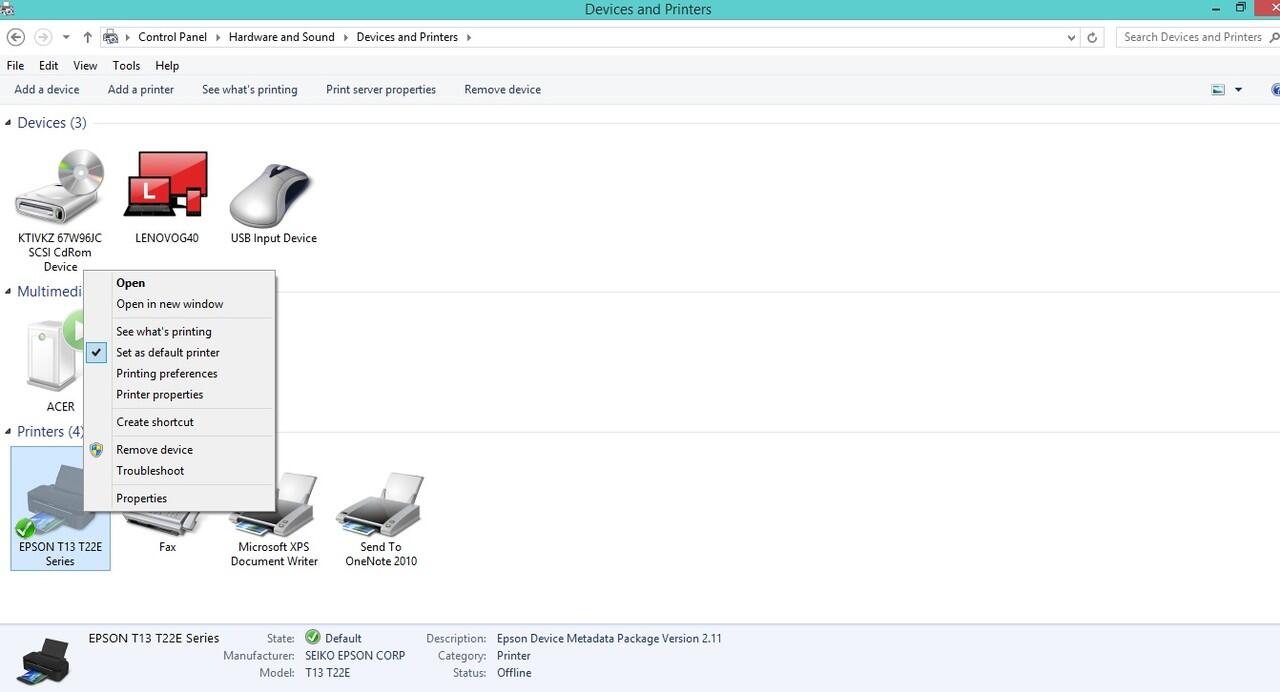Open the File menu
The height and width of the screenshot is (692, 1280).
pos(15,65)
